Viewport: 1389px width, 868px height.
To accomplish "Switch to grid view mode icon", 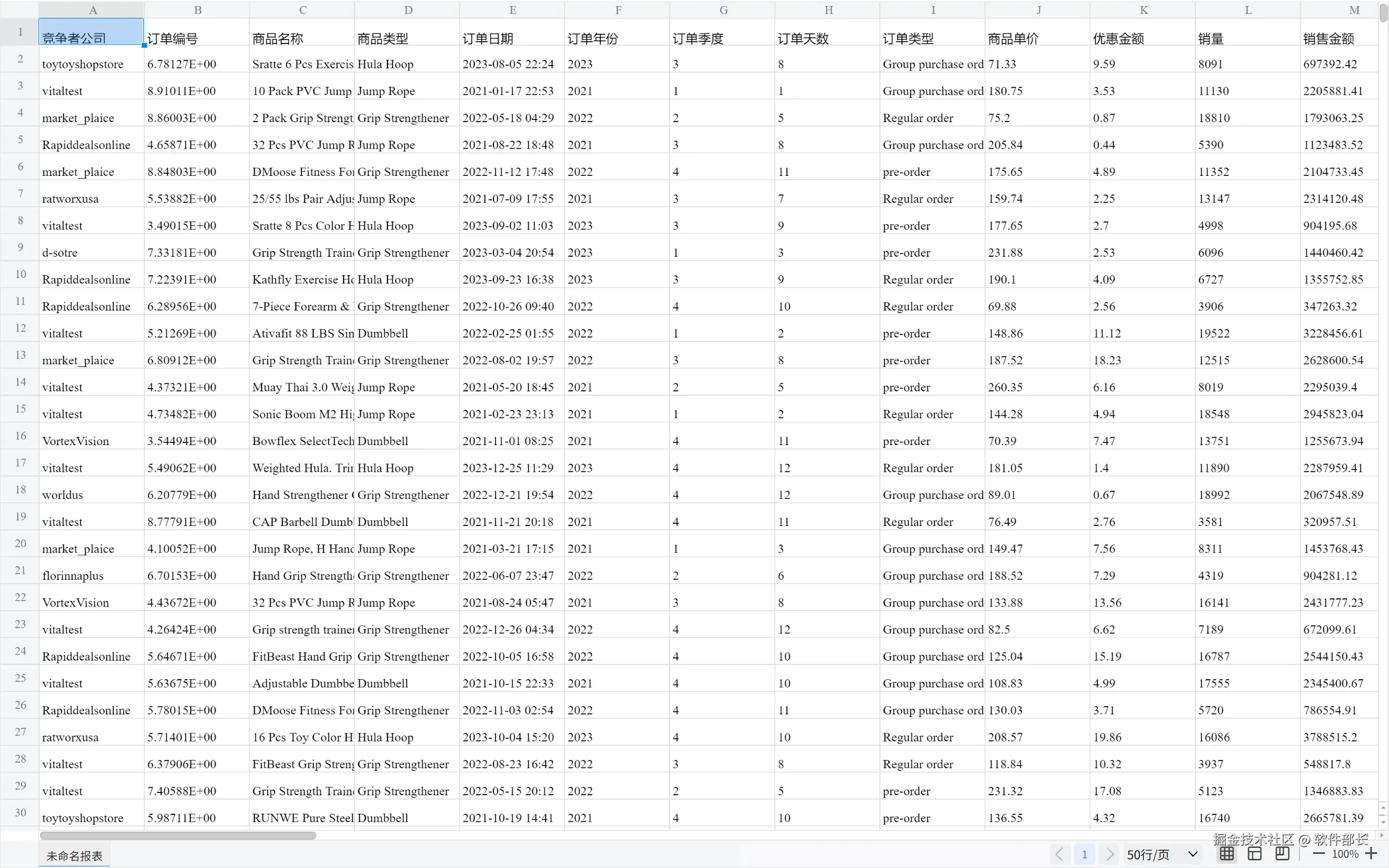I will tap(1227, 854).
